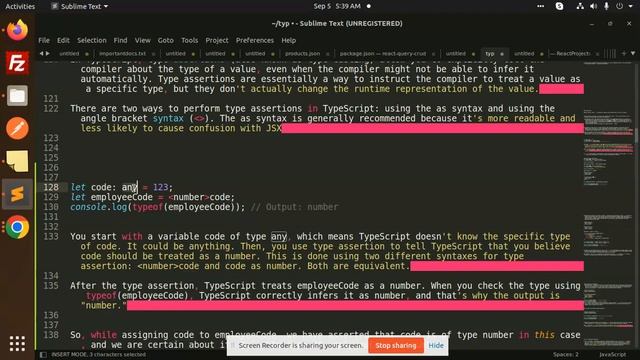
Task: Click line number 135 in gutter
Action: point(51,286)
